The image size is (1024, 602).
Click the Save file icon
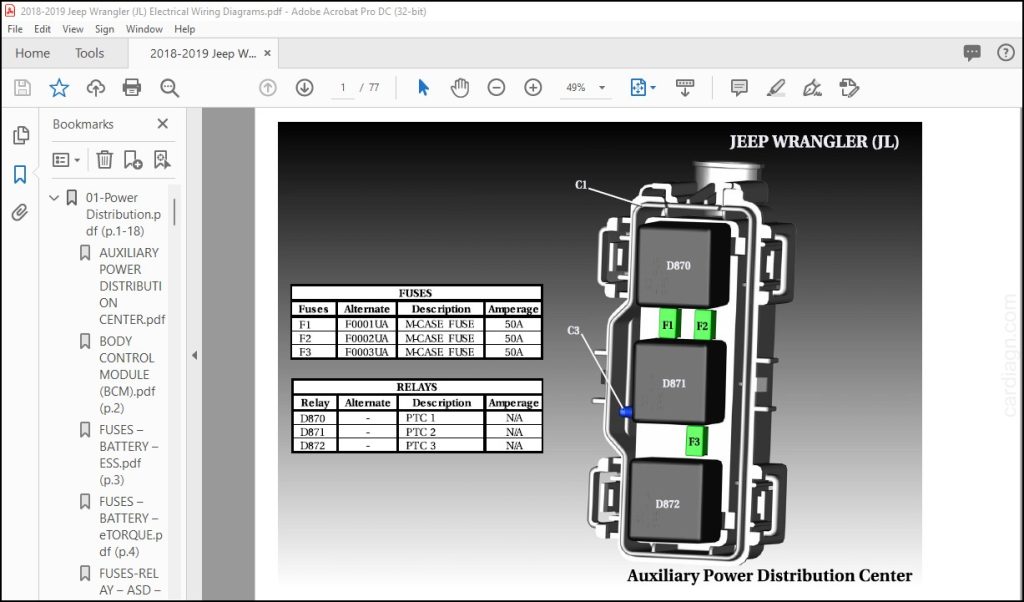click(22, 87)
